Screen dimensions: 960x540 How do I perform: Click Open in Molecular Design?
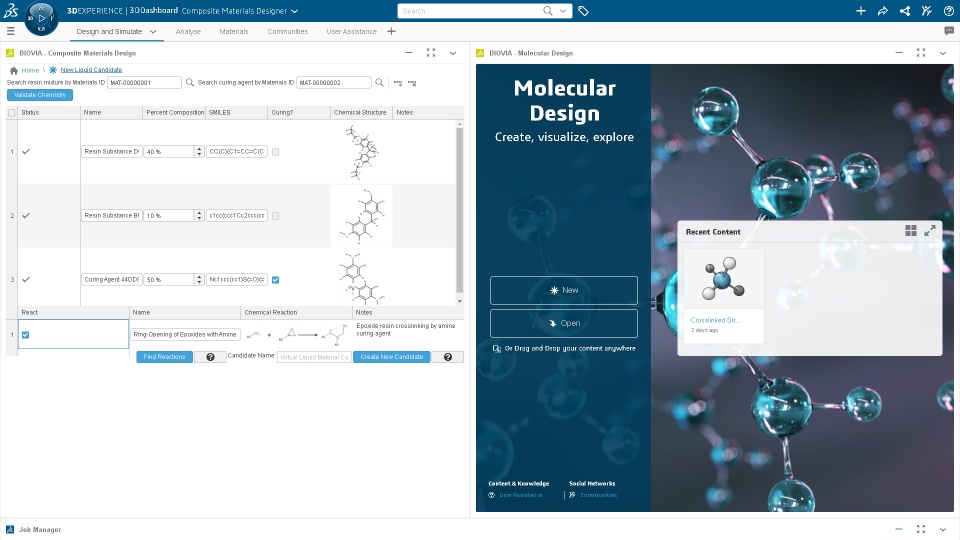click(x=564, y=323)
